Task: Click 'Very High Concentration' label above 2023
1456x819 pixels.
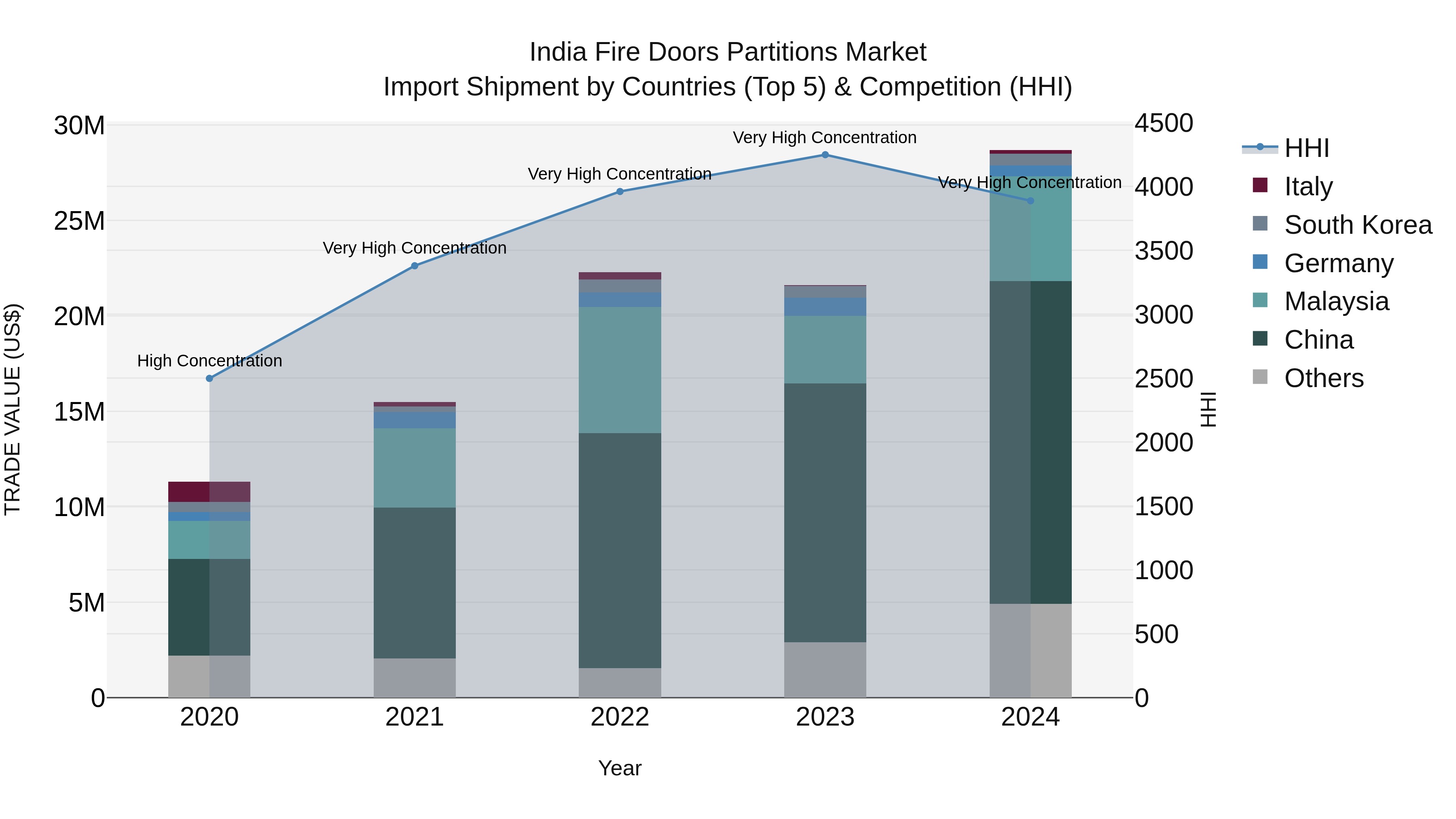Action: [x=825, y=138]
